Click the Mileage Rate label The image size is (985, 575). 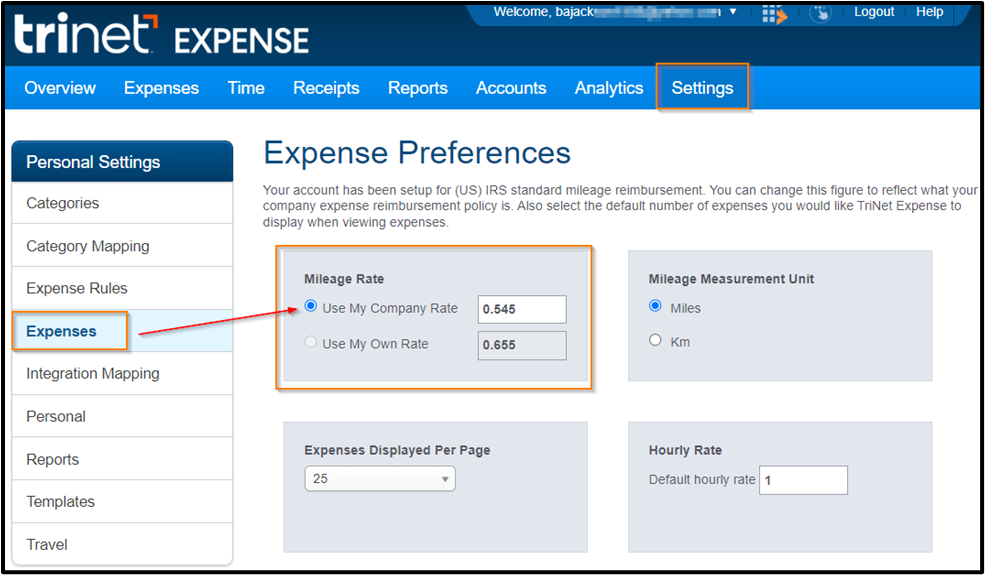pos(344,279)
